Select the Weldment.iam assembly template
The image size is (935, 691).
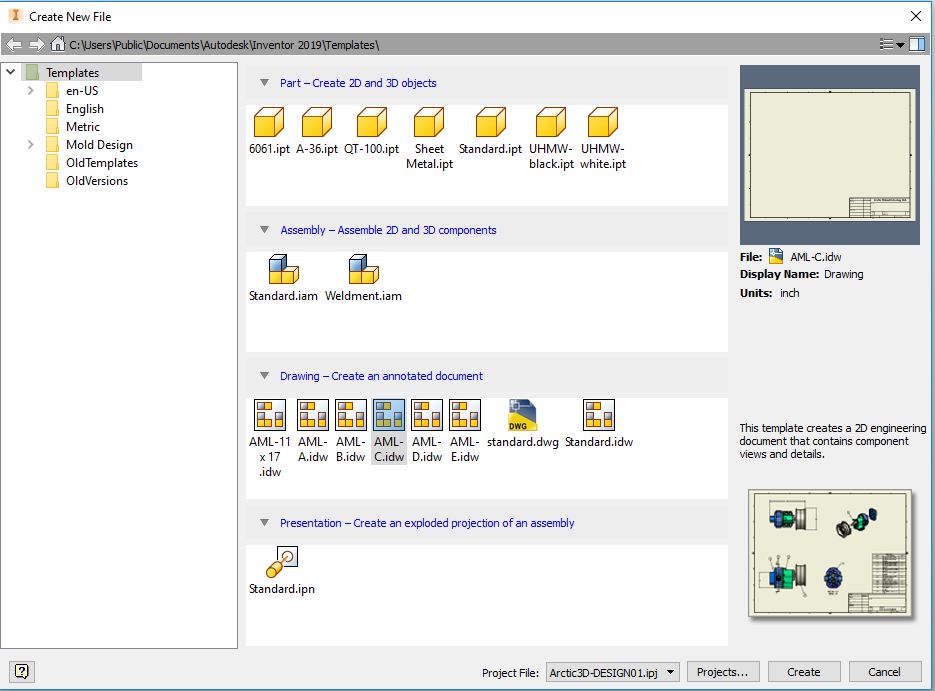363,270
